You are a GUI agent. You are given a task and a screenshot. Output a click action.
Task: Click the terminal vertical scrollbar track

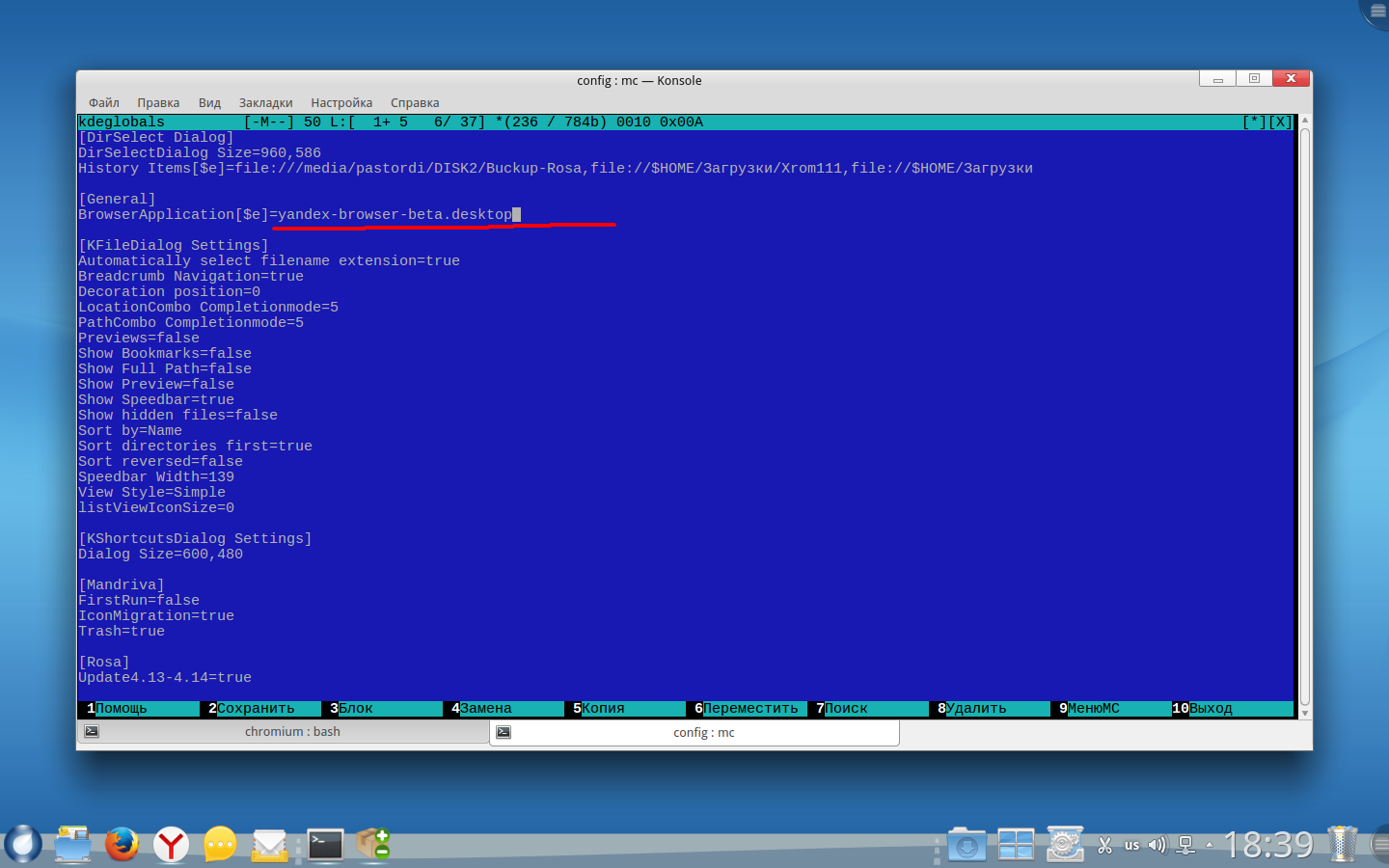1305,417
